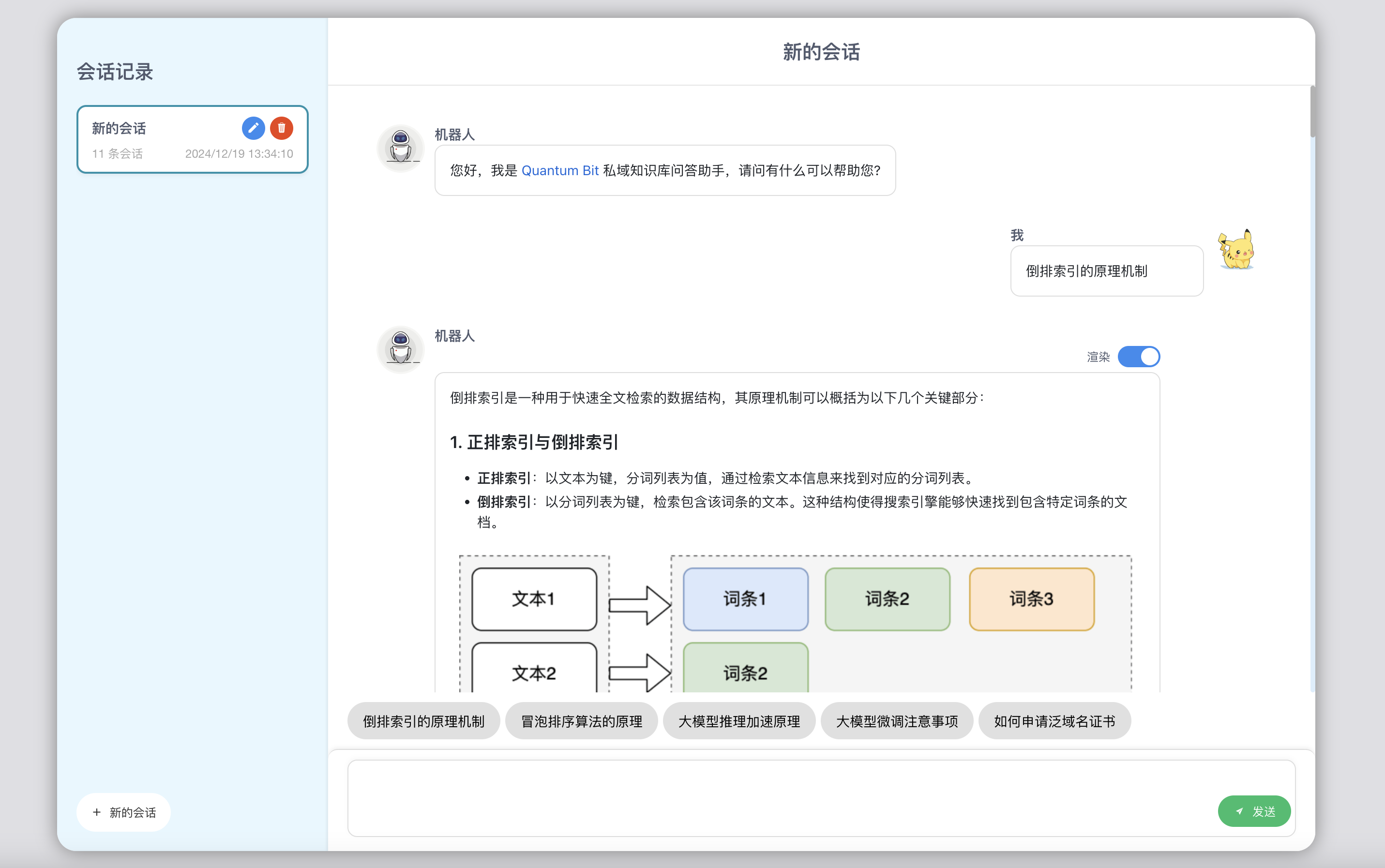Select 冒泡排序算法的原理 suggestion tag
This screenshot has height=868, width=1385.
coord(582,720)
